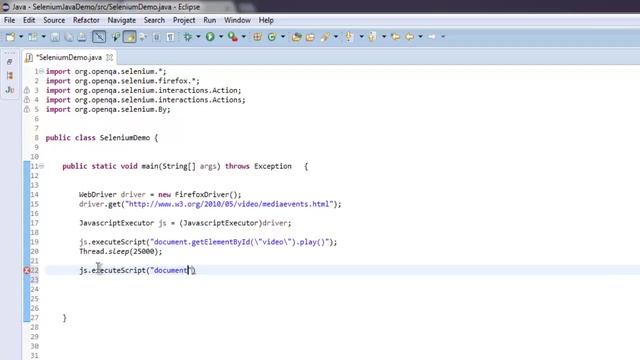Viewport: 640px width, 360px height.
Task: Click the Save icon in toolbar
Action: [x=55, y=37]
